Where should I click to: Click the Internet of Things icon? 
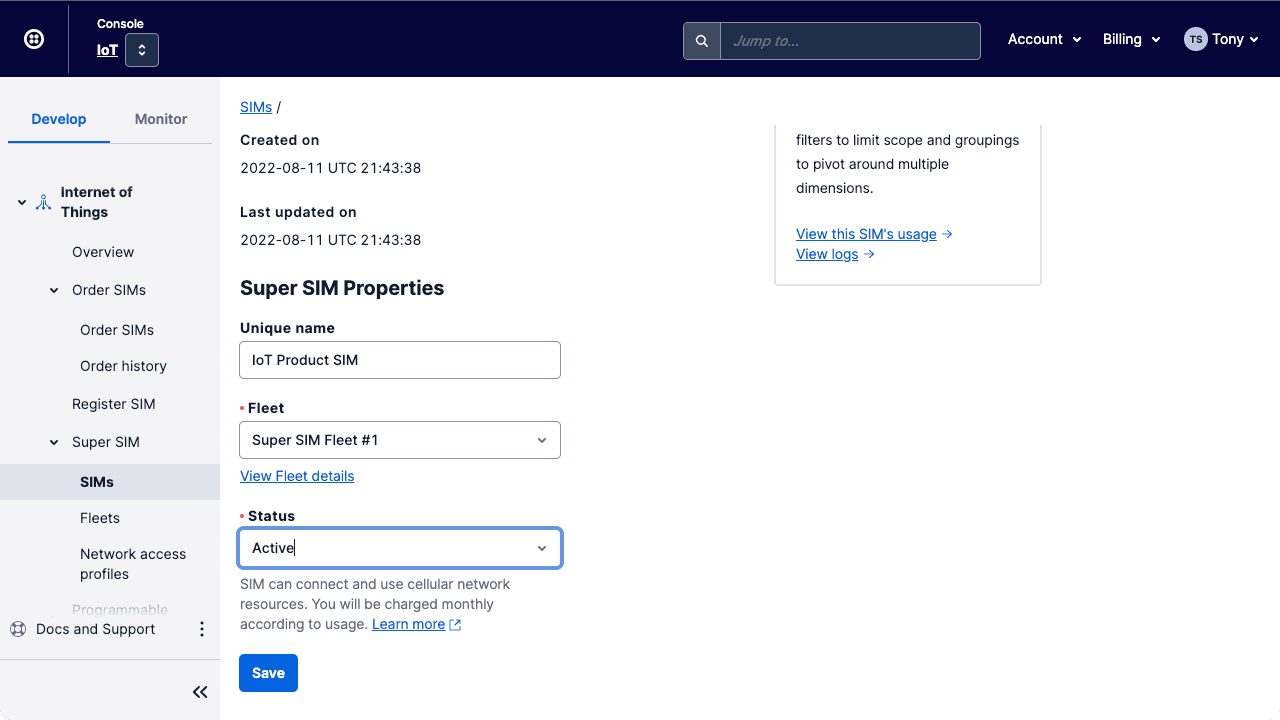43,202
